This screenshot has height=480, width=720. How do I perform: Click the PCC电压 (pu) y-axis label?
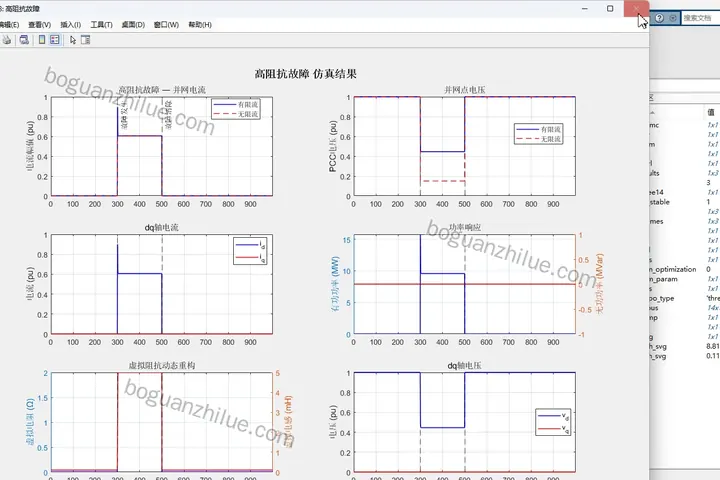point(332,146)
